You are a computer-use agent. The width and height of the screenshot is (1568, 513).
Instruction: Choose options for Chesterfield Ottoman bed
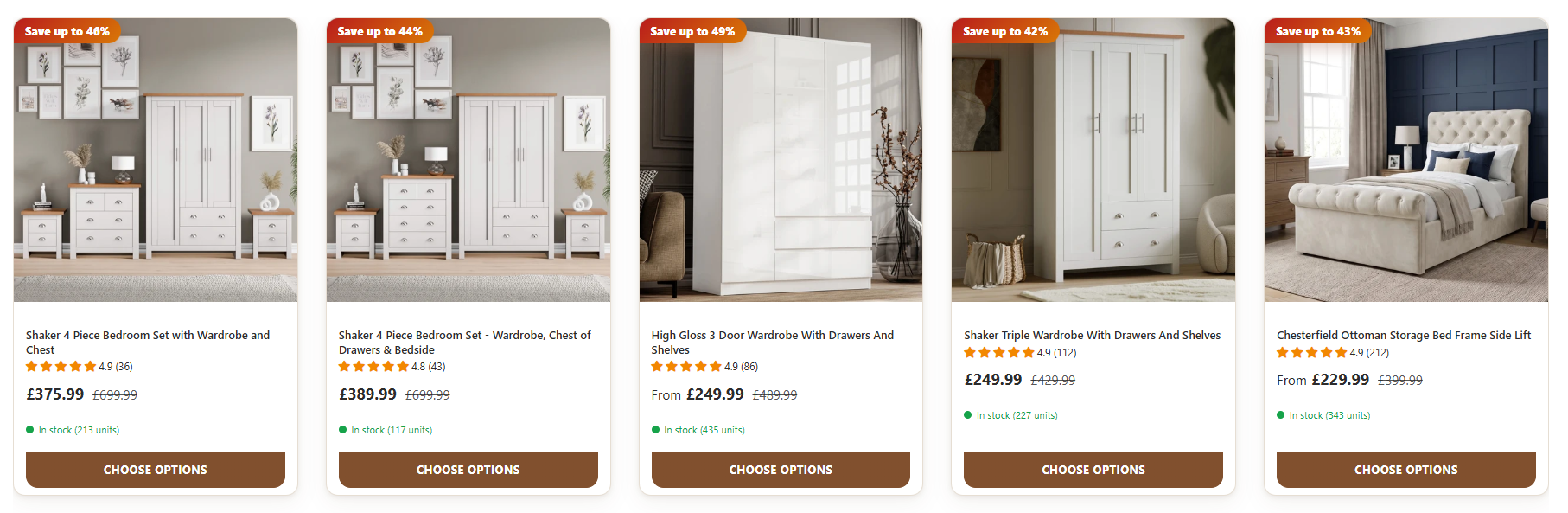[1406, 470]
